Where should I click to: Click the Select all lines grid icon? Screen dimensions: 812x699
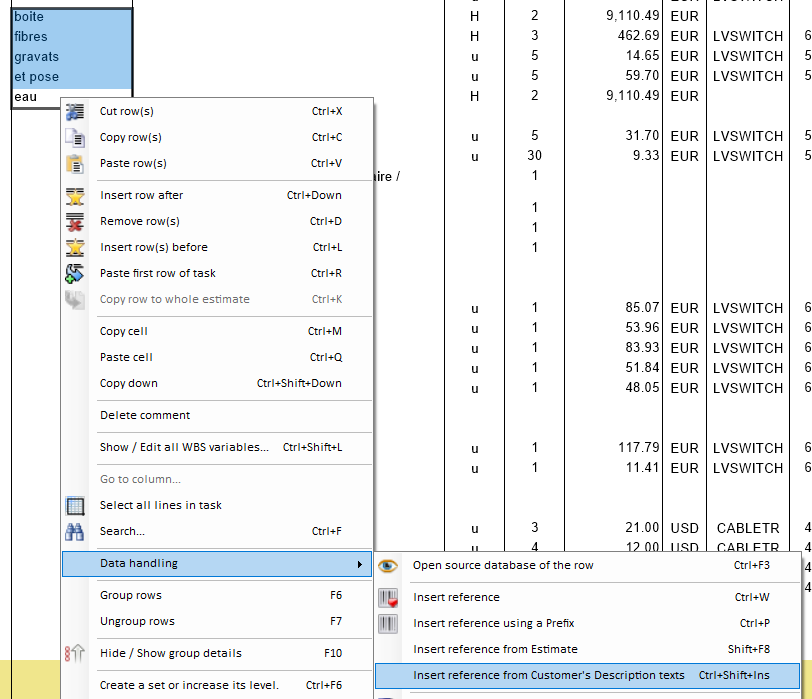75,506
